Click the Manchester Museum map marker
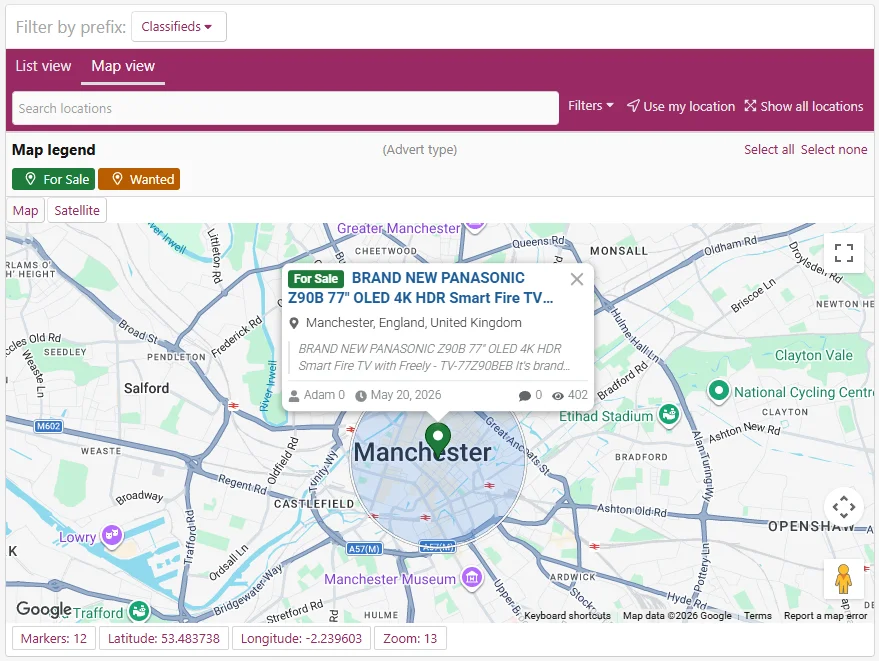Image resolution: width=879 pixels, height=661 pixels. [x=472, y=577]
